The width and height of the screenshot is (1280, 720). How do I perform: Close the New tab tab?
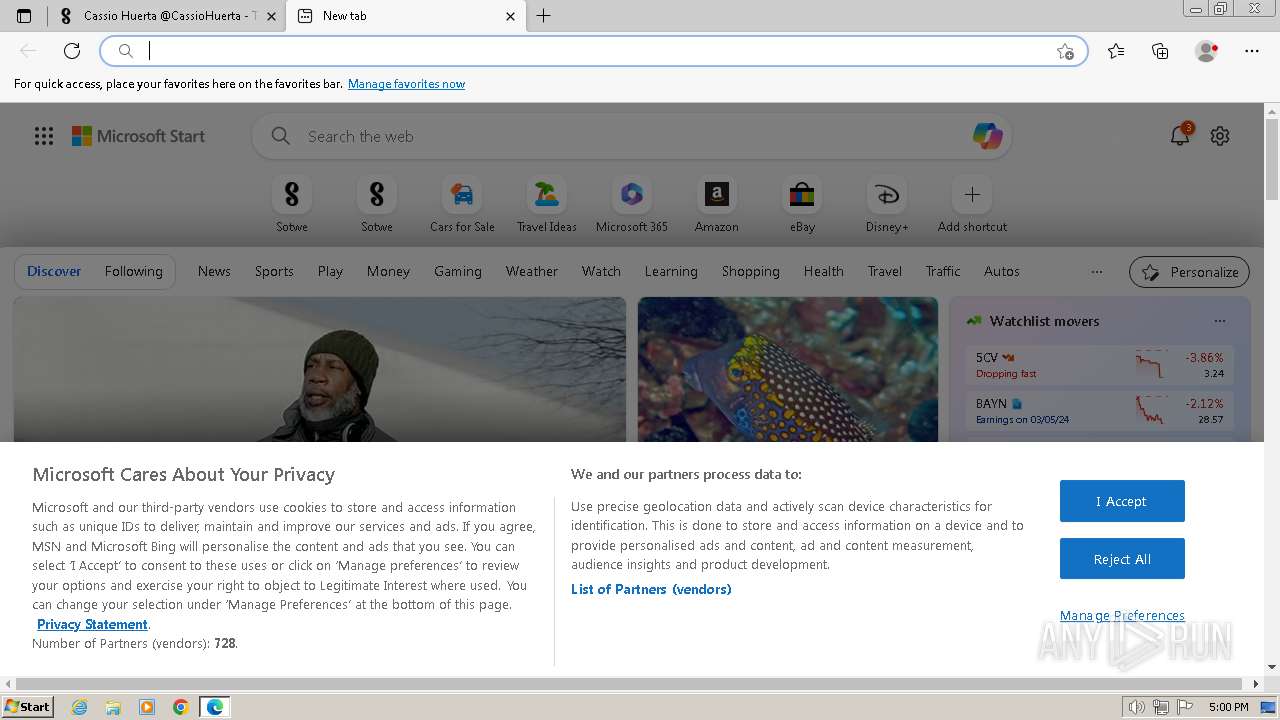click(510, 16)
